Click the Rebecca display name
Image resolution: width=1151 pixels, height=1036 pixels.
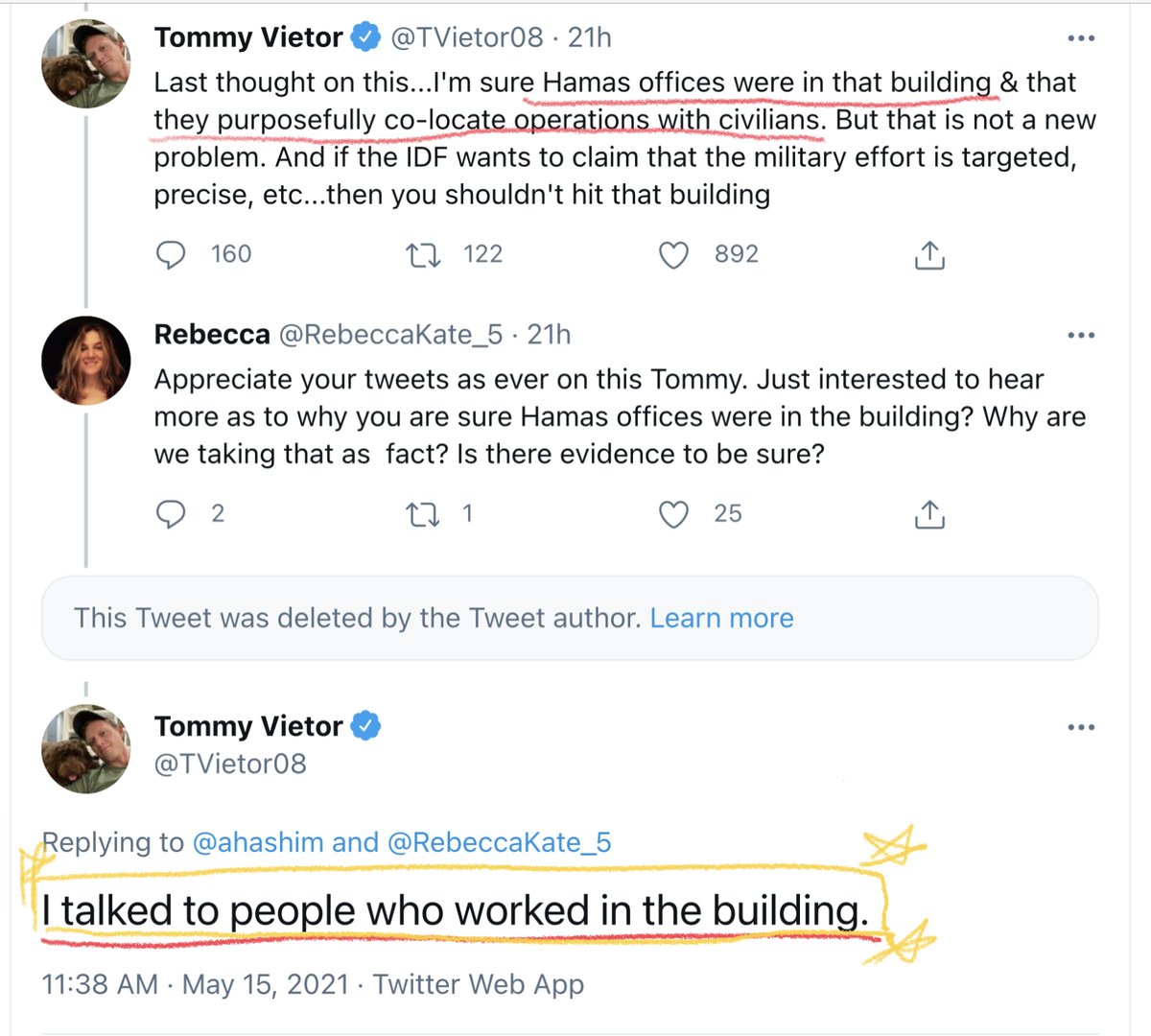pos(212,334)
